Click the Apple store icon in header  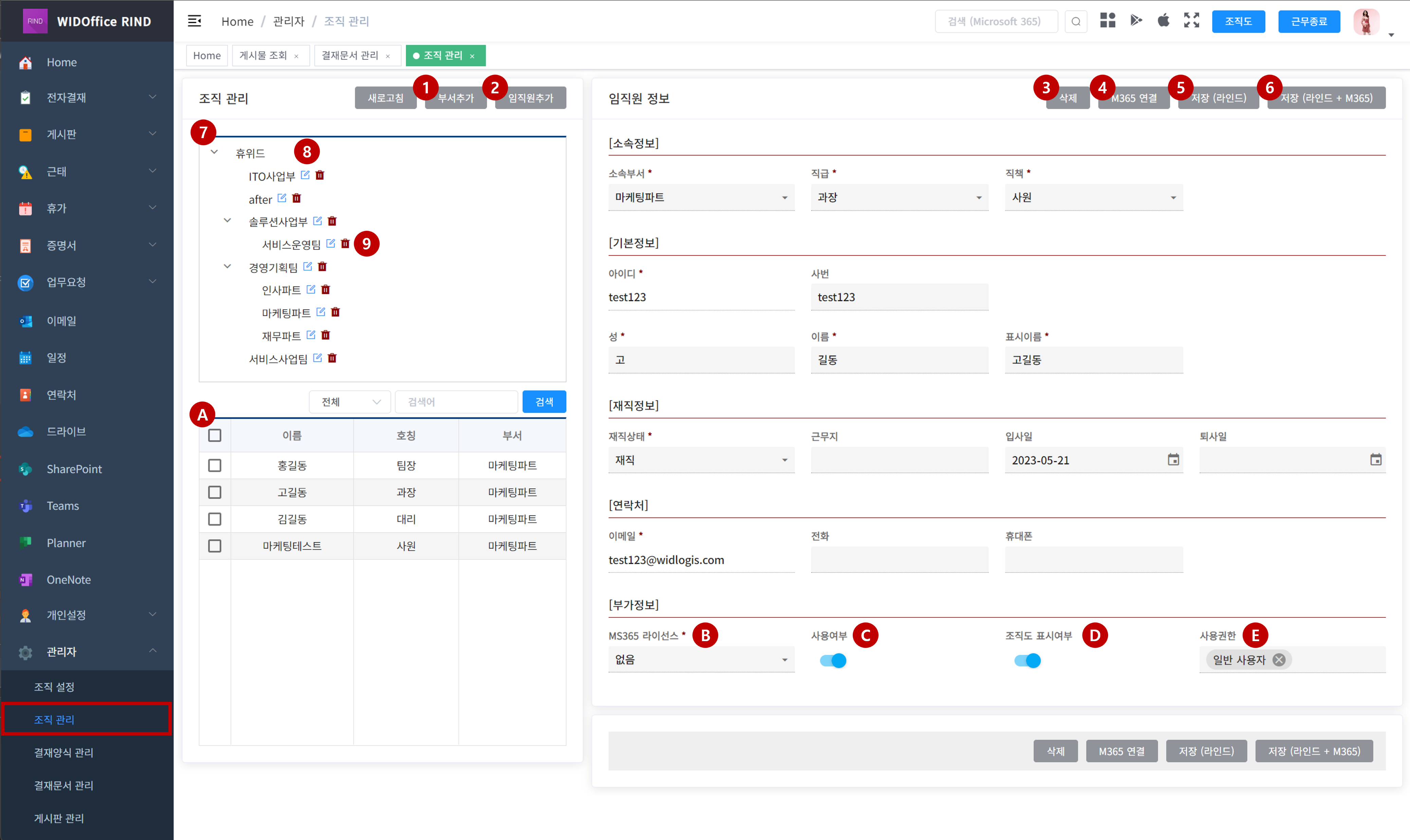(x=1163, y=21)
